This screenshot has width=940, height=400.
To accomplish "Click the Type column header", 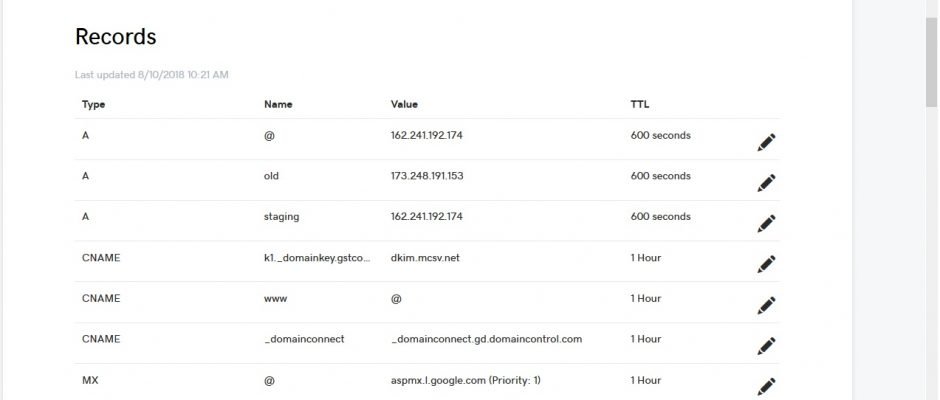I will click(x=94, y=104).
